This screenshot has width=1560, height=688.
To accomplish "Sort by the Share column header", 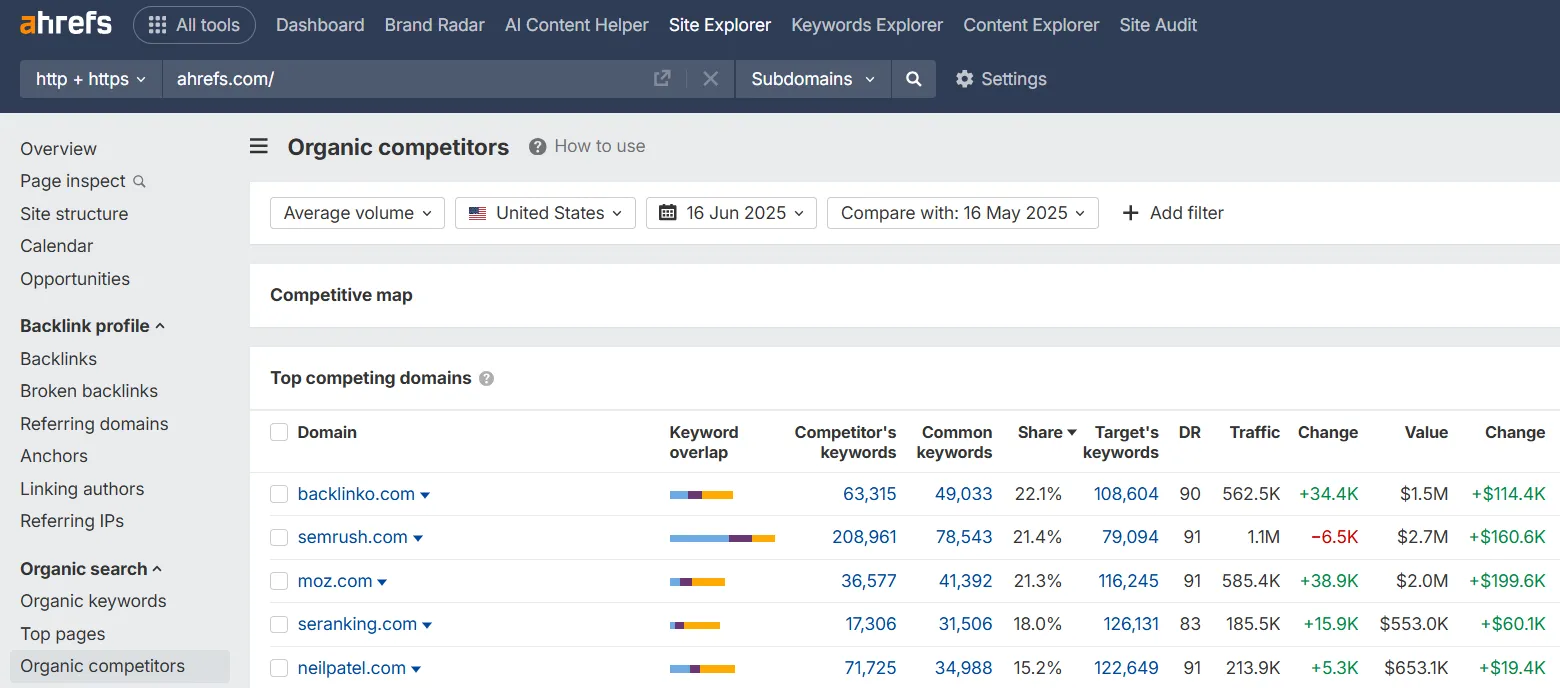I will tap(1047, 432).
